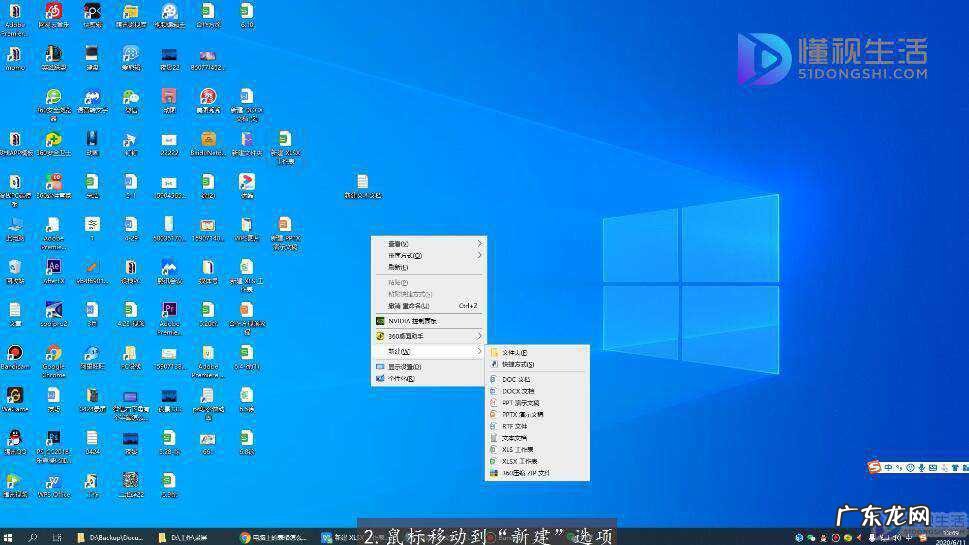Image resolution: width=969 pixels, height=545 pixels.
Task: Open the Recycle Bin desktop icon
Action: tap(14, 267)
